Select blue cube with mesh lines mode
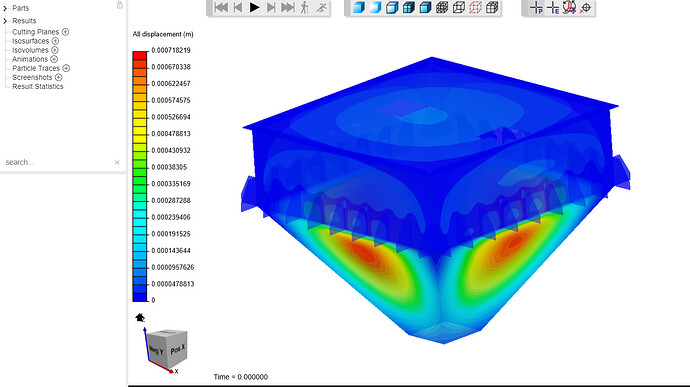Viewport: 690px width, 387px height. (x=409, y=7)
